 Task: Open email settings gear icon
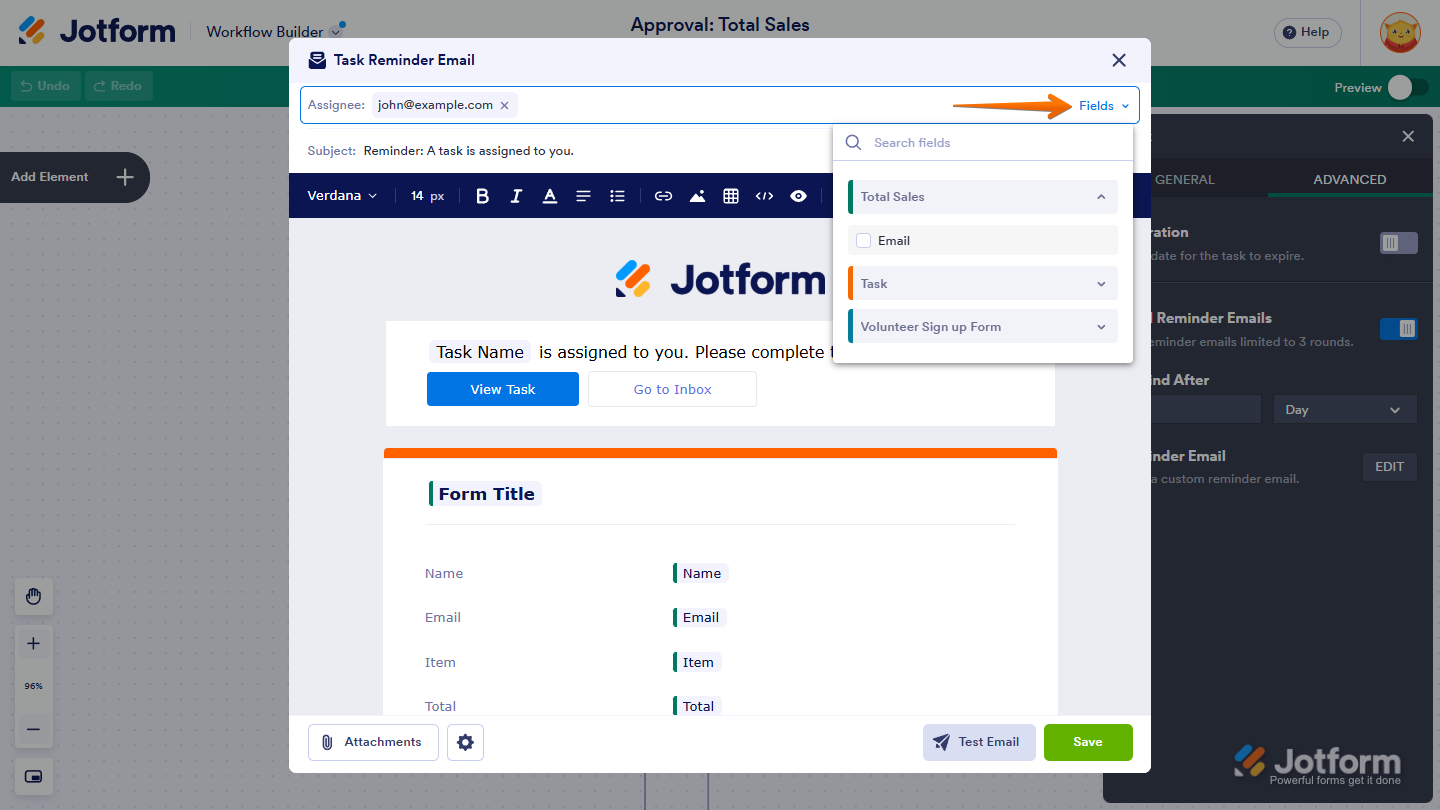465,742
